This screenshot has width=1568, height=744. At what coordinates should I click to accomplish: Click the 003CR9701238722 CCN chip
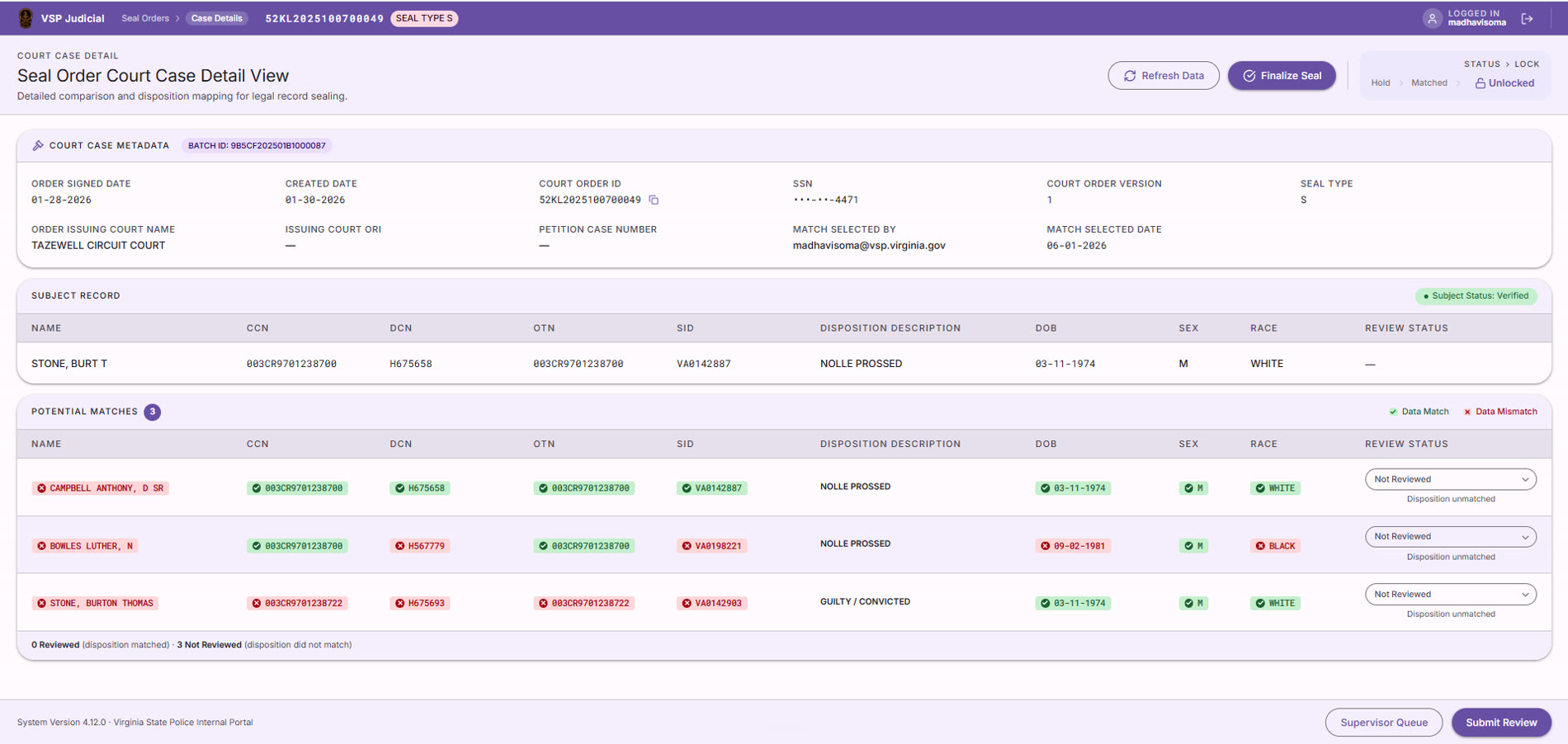click(297, 603)
